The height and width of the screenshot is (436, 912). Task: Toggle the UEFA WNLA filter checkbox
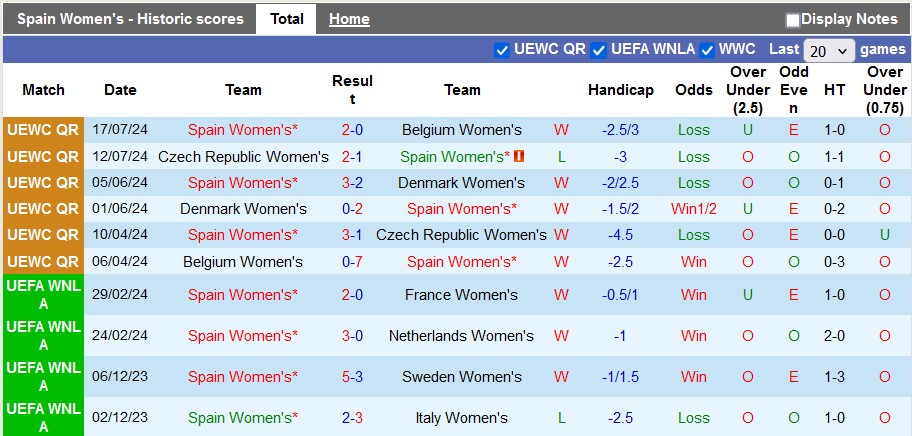click(x=599, y=50)
